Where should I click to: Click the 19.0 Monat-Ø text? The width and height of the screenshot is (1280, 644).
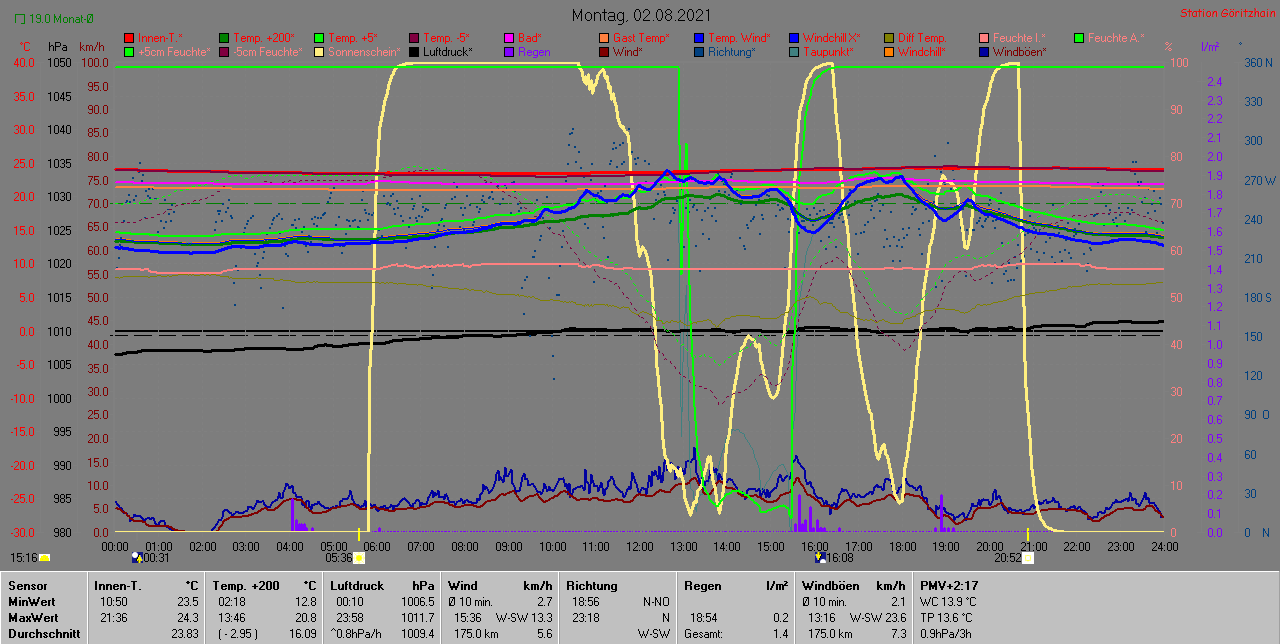coord(61,19)
